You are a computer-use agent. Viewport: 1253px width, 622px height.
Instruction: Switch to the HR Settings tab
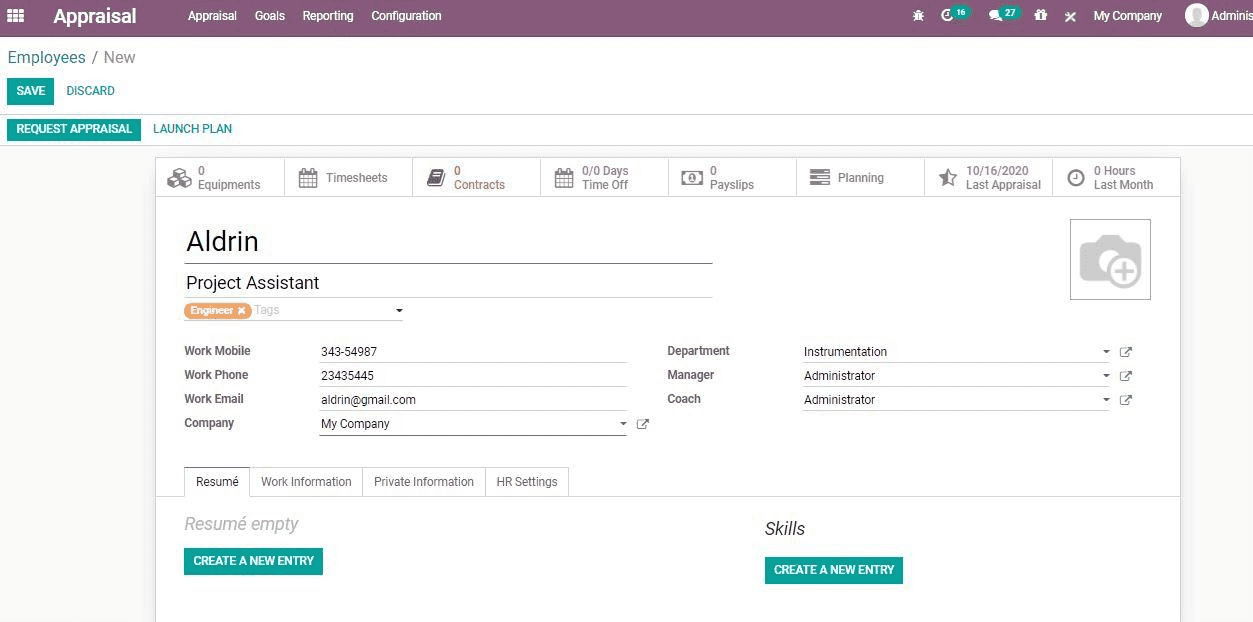point(527,481)
